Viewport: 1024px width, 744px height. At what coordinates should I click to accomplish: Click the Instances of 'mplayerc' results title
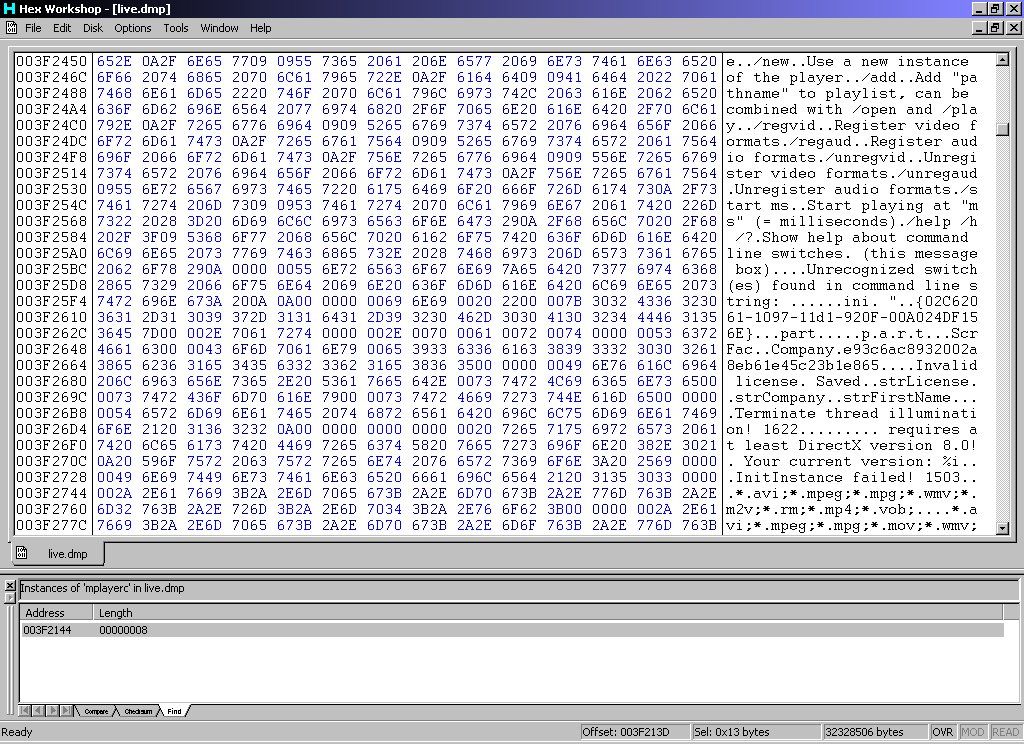[103, 588]
